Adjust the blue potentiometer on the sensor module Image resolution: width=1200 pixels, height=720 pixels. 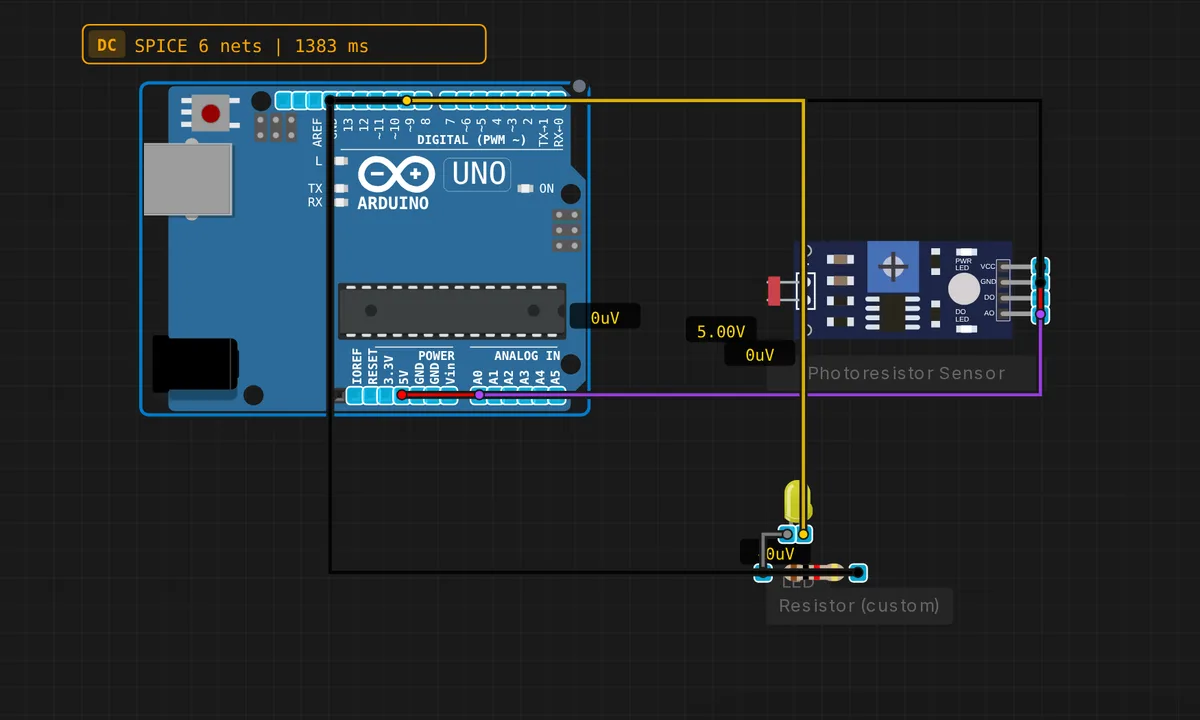pyautogui.click(x=894, y=266)
